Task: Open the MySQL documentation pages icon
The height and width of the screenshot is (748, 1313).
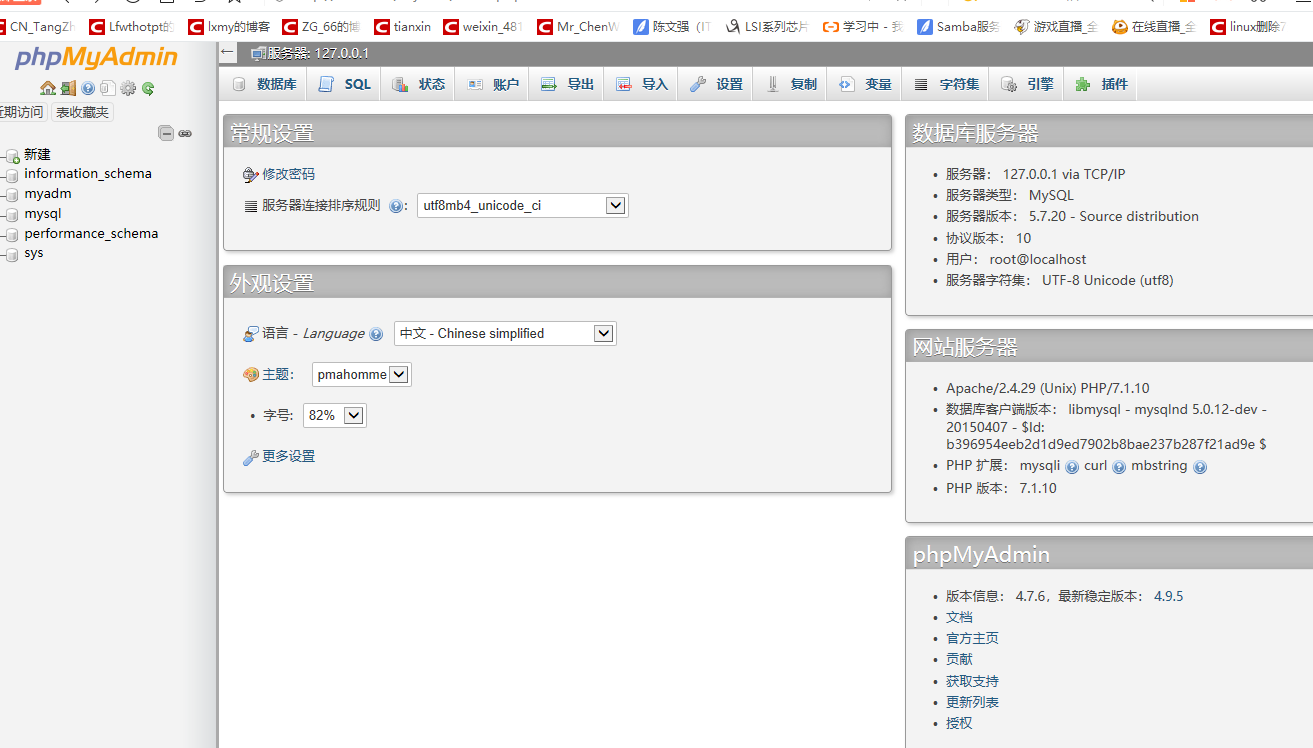Action: tap(107, 88)
